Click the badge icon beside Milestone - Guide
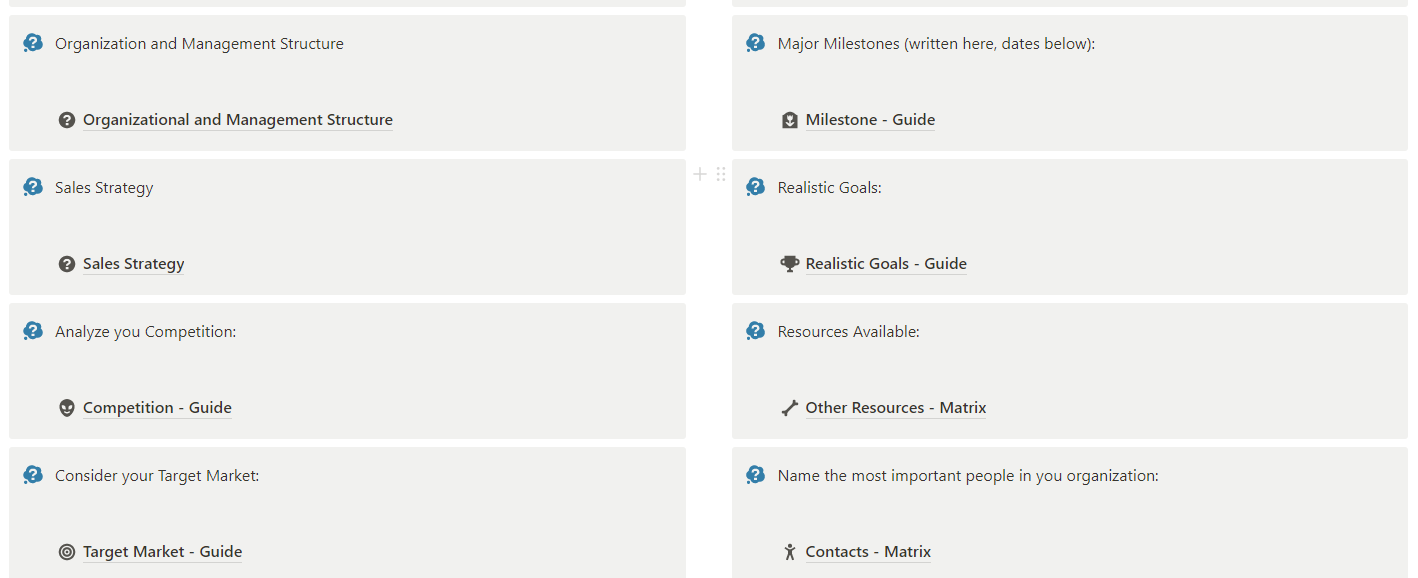This screenshot has width=1418, height=578. click(x=790, y=120)
